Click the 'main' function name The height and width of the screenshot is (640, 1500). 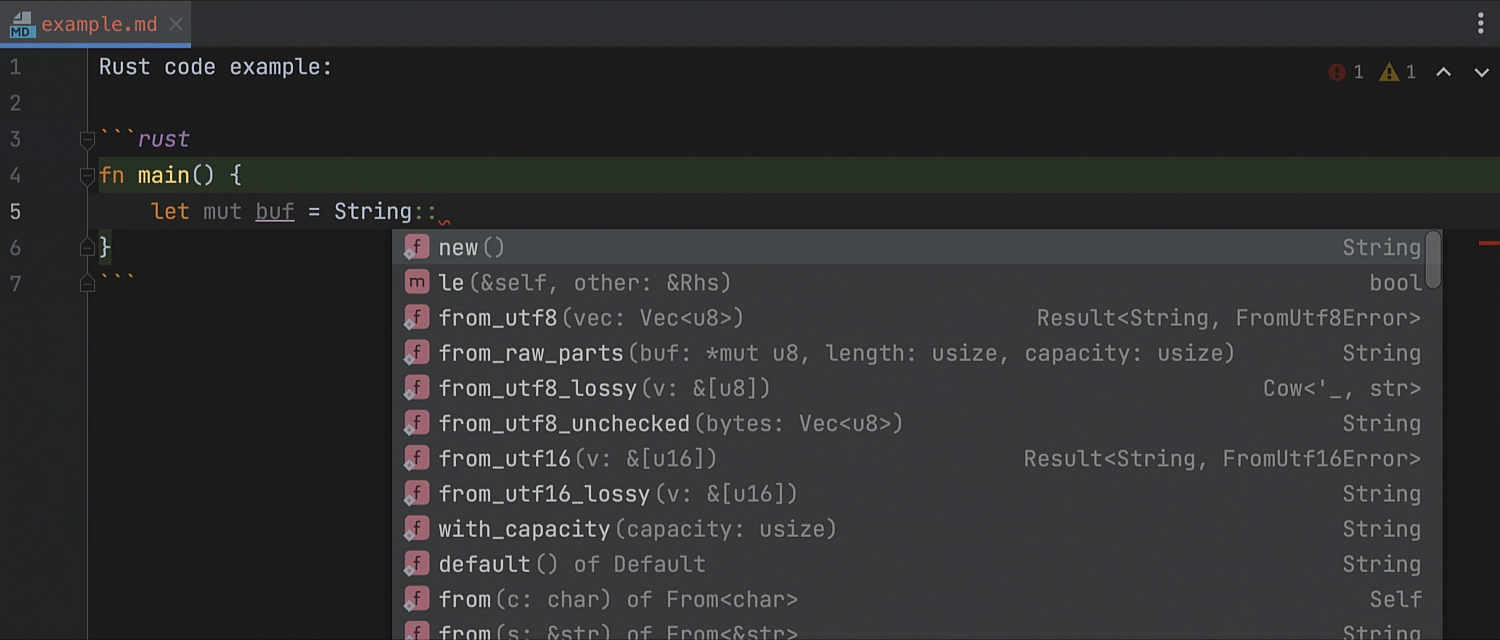(163, 176)
